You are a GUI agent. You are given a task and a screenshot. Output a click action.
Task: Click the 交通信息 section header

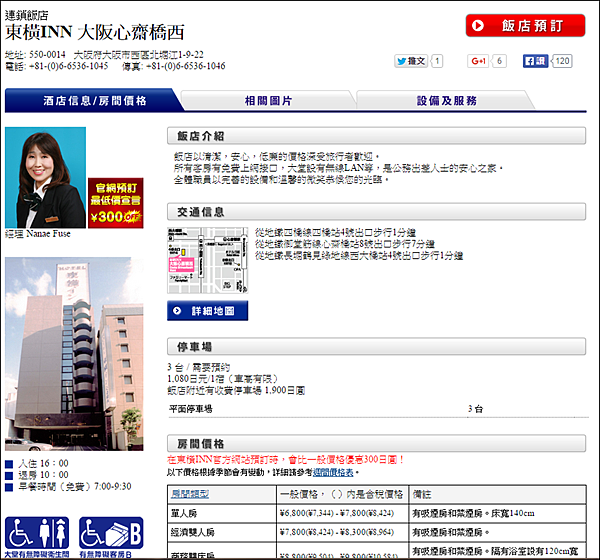376,212
